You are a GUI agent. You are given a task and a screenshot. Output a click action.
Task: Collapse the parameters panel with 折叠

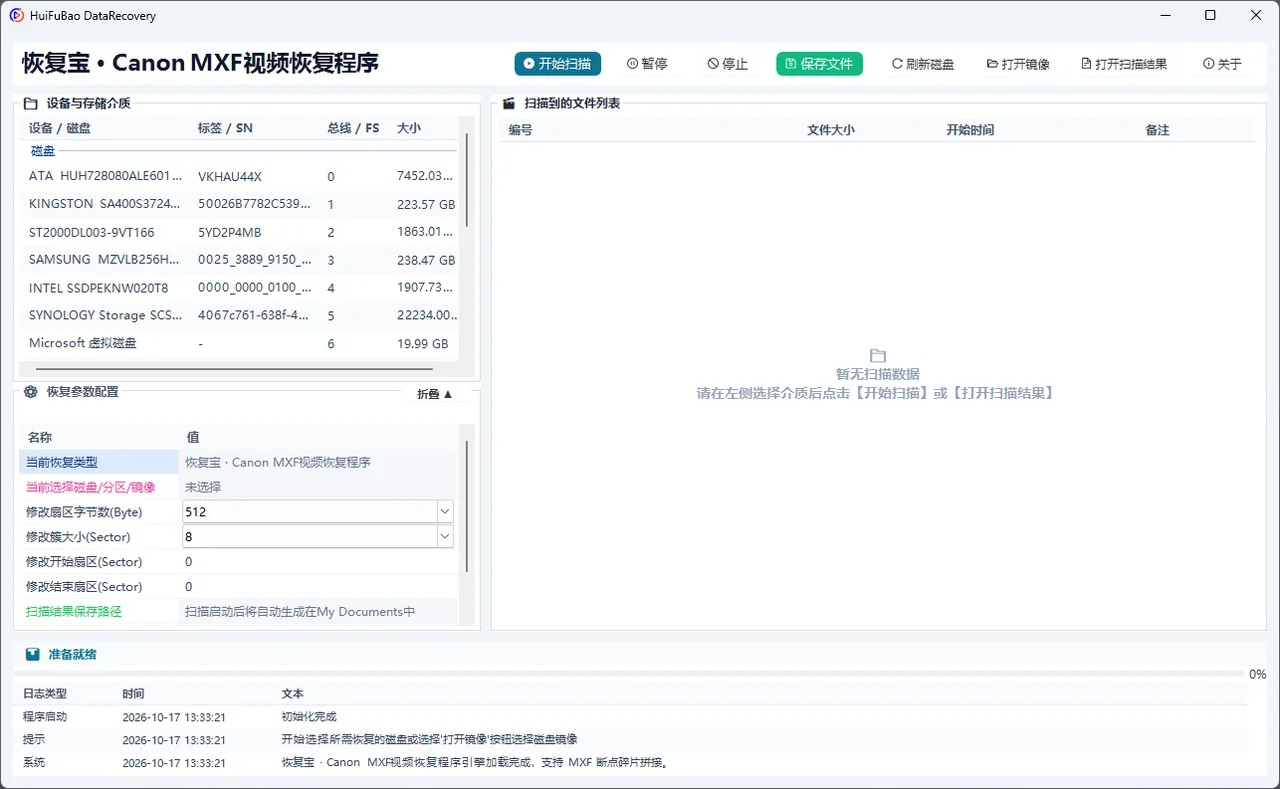coord(435,394)
